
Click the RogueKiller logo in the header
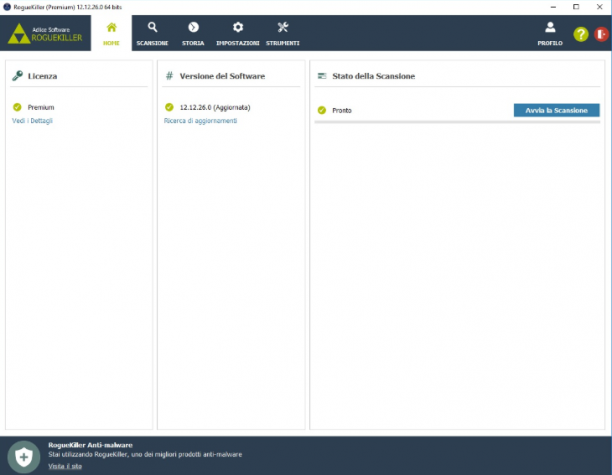tap(45, 34)
